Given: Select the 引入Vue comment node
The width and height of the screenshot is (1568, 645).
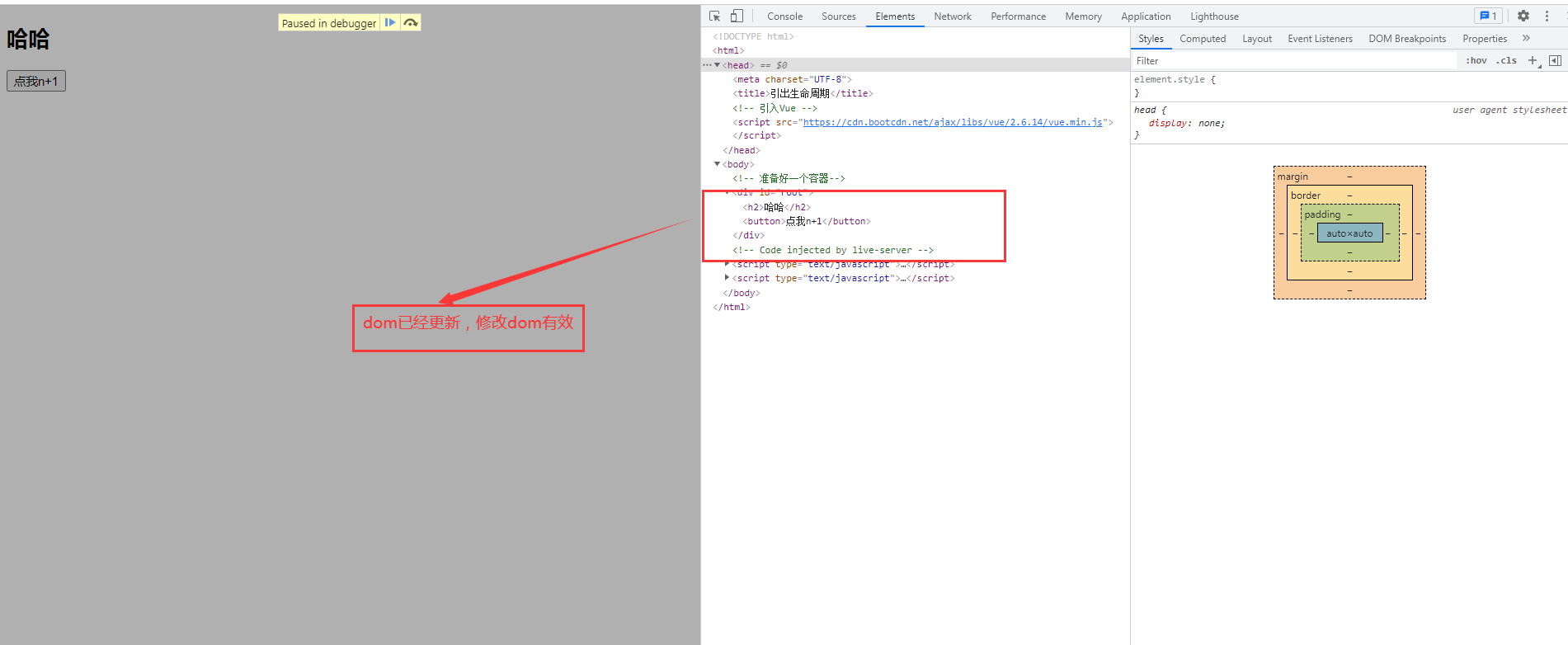Looking at the screenshot, I should click(x=775, y=108).
